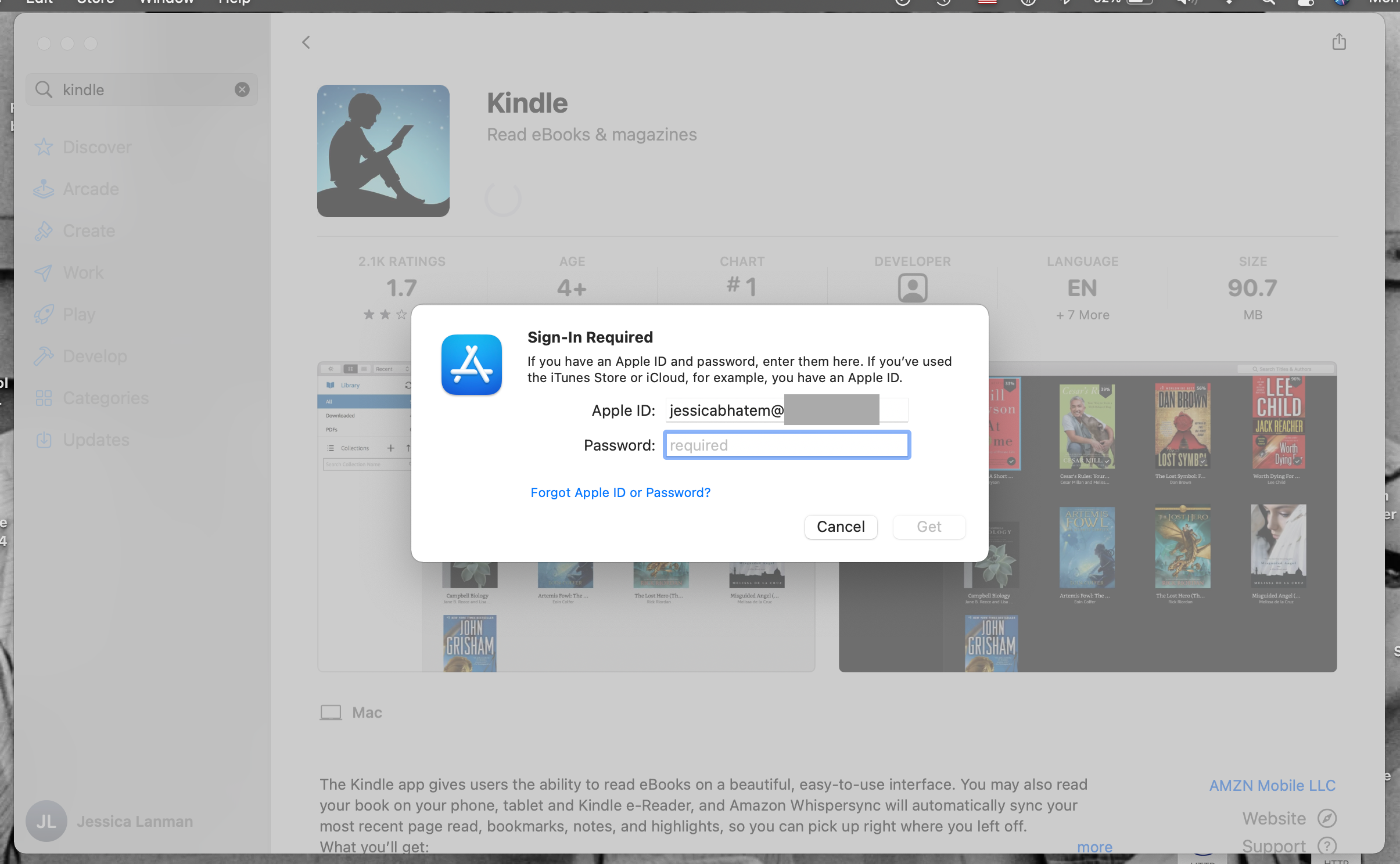1400x864 pixels.
Task: Open the Updates sidebar section
Action: [x=96, y=440]
